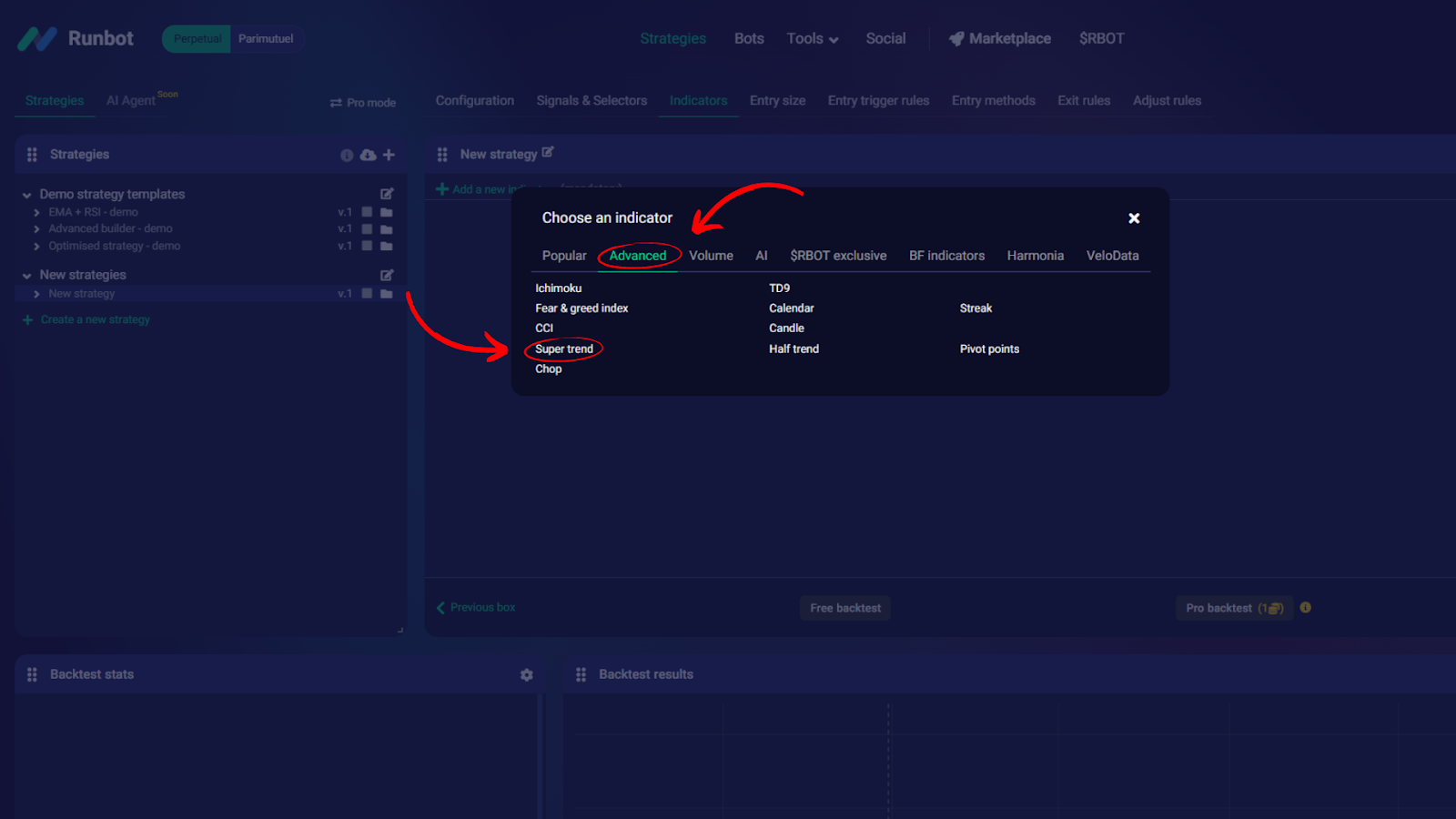Choose the Fear & greed index indicator
1456x819 pixels.
click(x=581, y=308)
